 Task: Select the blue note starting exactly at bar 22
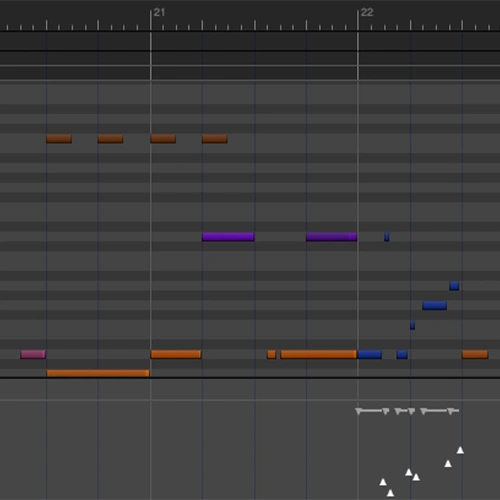tap(370, 354)
